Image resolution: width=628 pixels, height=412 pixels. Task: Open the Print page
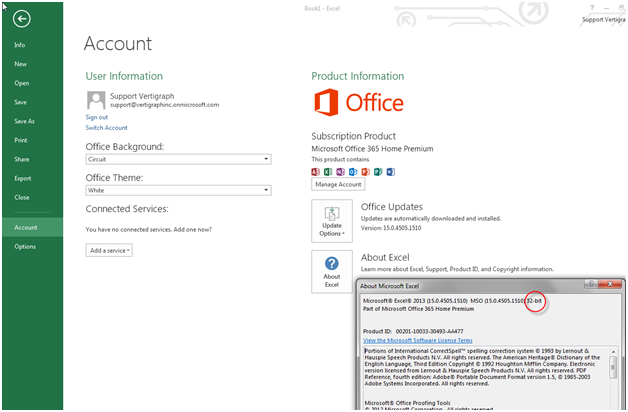pos(21,140)
